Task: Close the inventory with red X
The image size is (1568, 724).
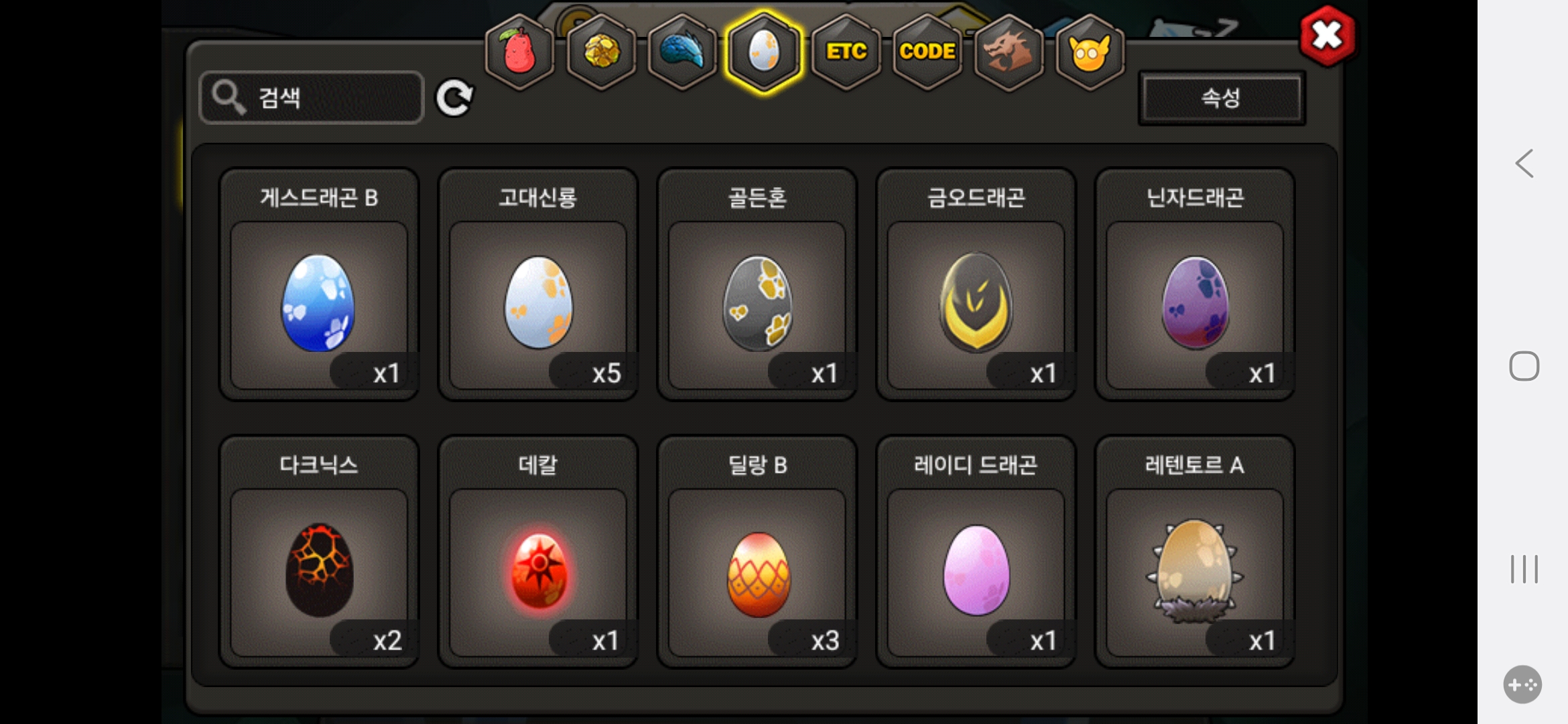Action: tap(1327, 36)
